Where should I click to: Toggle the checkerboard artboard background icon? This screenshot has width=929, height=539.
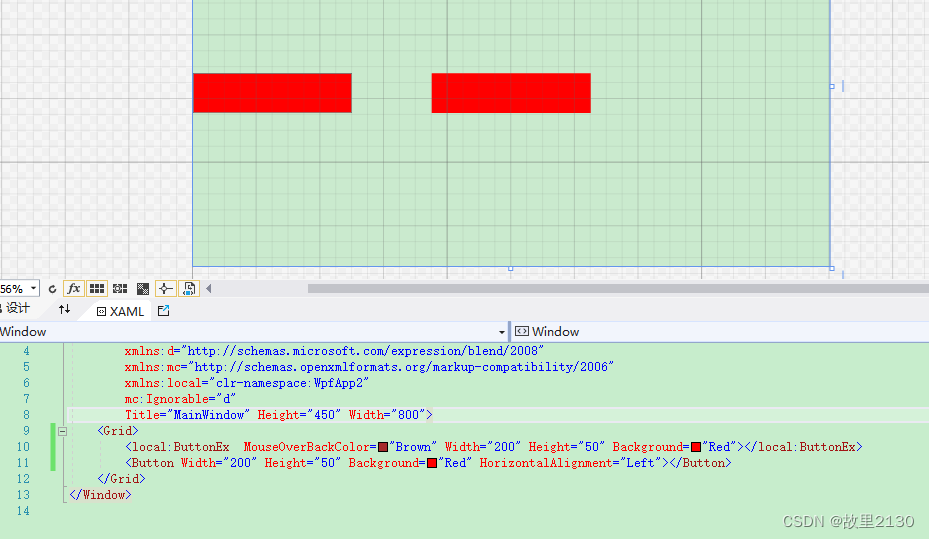pos(143,289)
